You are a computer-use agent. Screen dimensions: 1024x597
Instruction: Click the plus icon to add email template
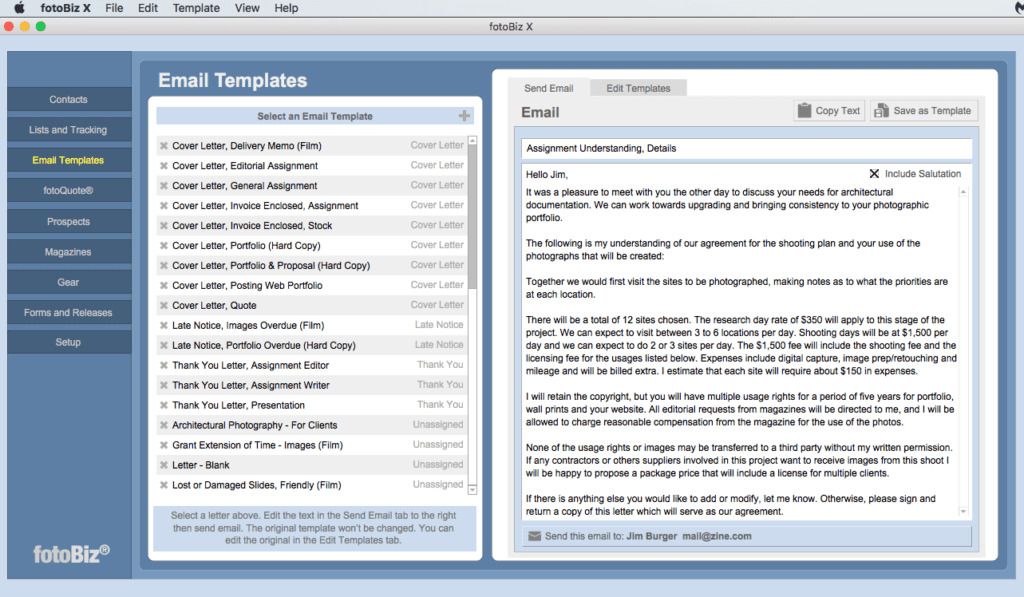tap(464, 116)
